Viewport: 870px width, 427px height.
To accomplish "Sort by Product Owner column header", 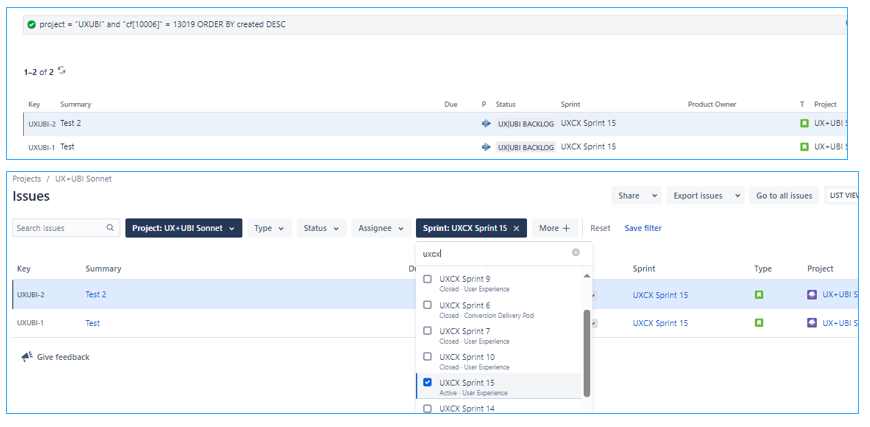I will click(712, 104).
